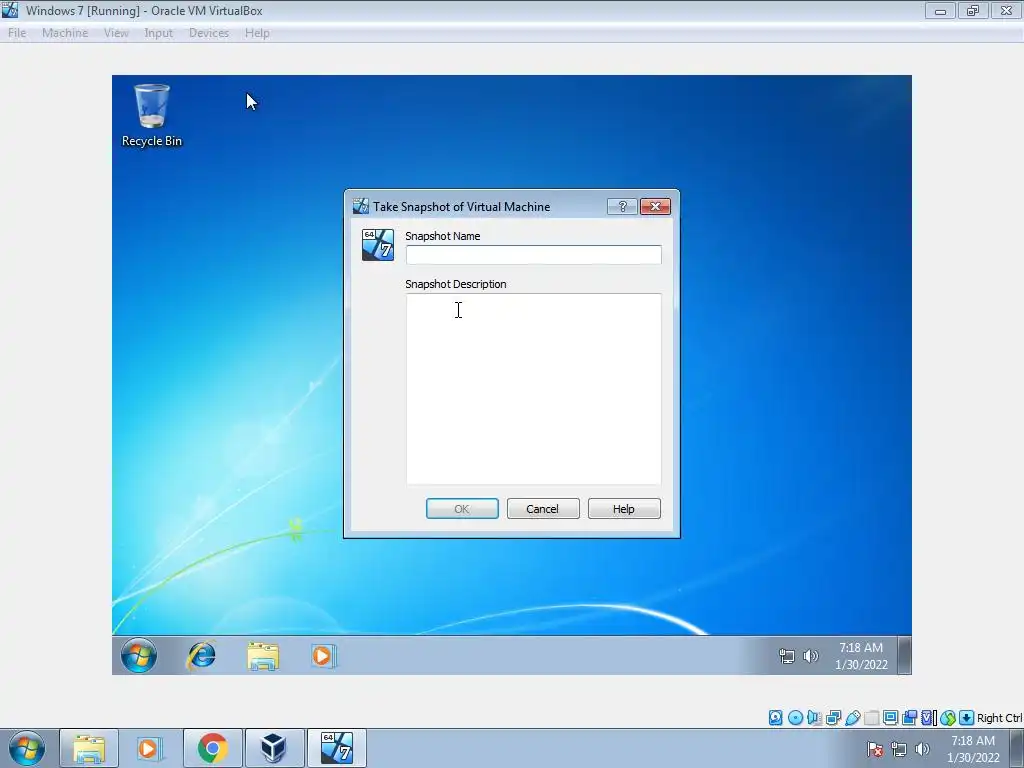
Task: Click host Action Center flag icon
Action: [x=875, y=749]
